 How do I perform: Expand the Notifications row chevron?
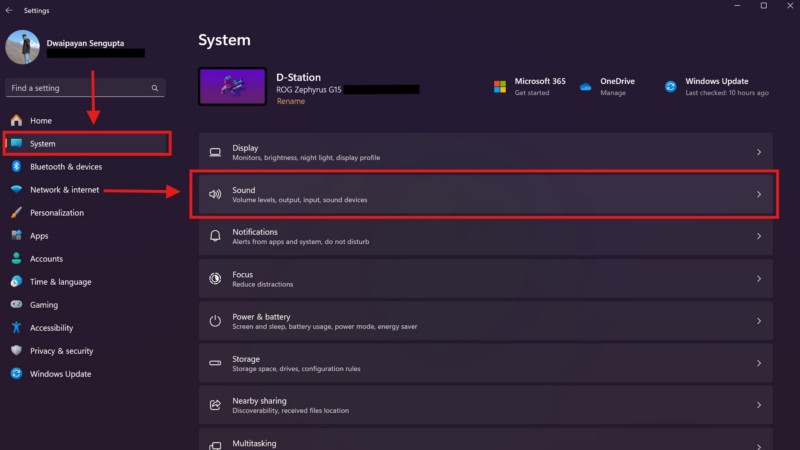[x=759, y=237]
